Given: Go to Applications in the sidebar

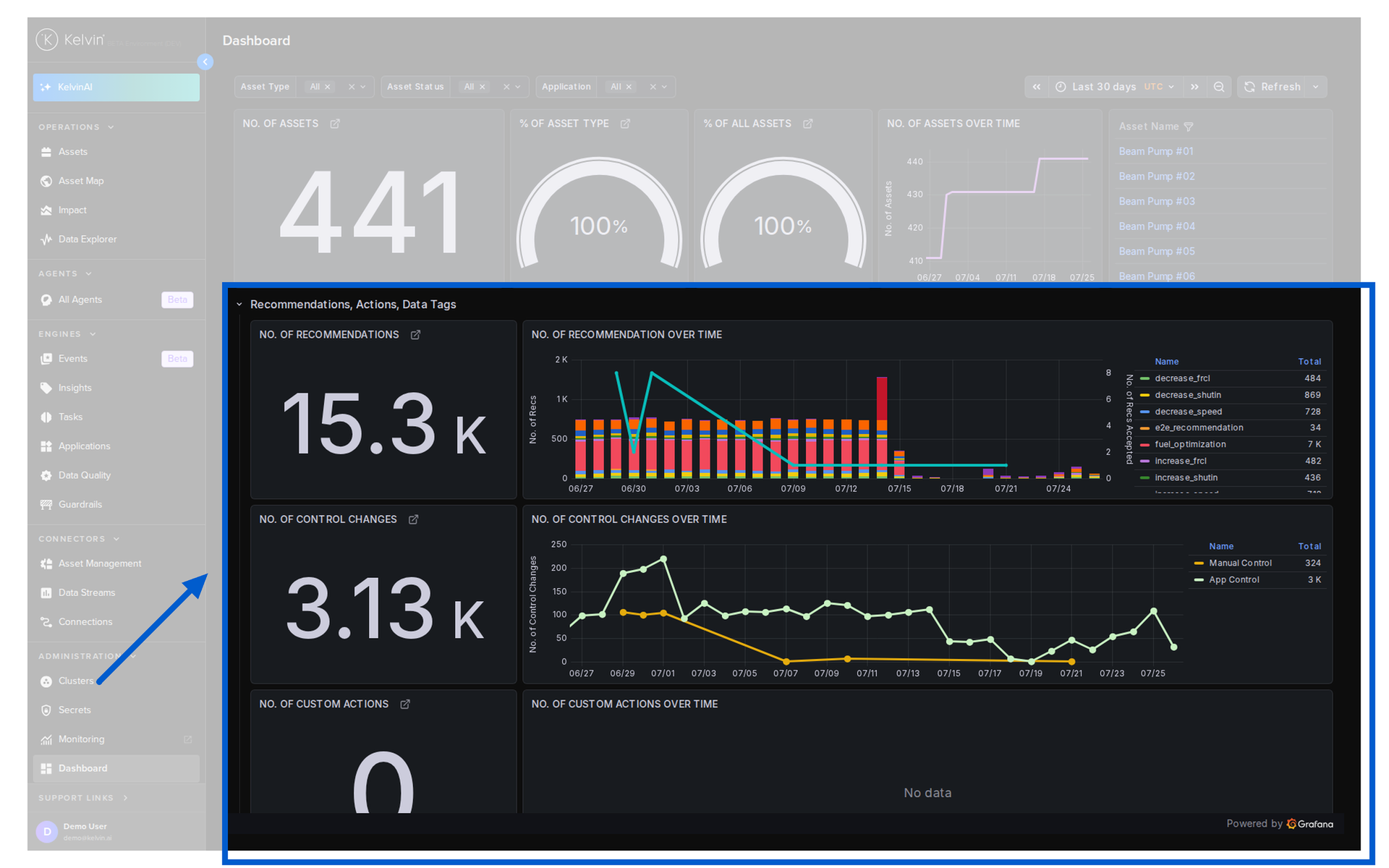Looking at the screenshot, I should [x=84, y=446].
